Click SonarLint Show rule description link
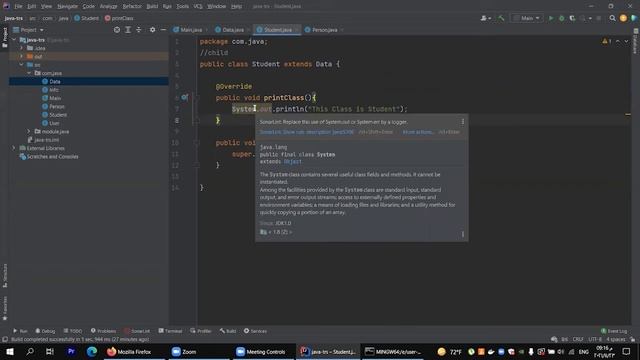Viewport: 640px width, 360px height. click(307, 132)
